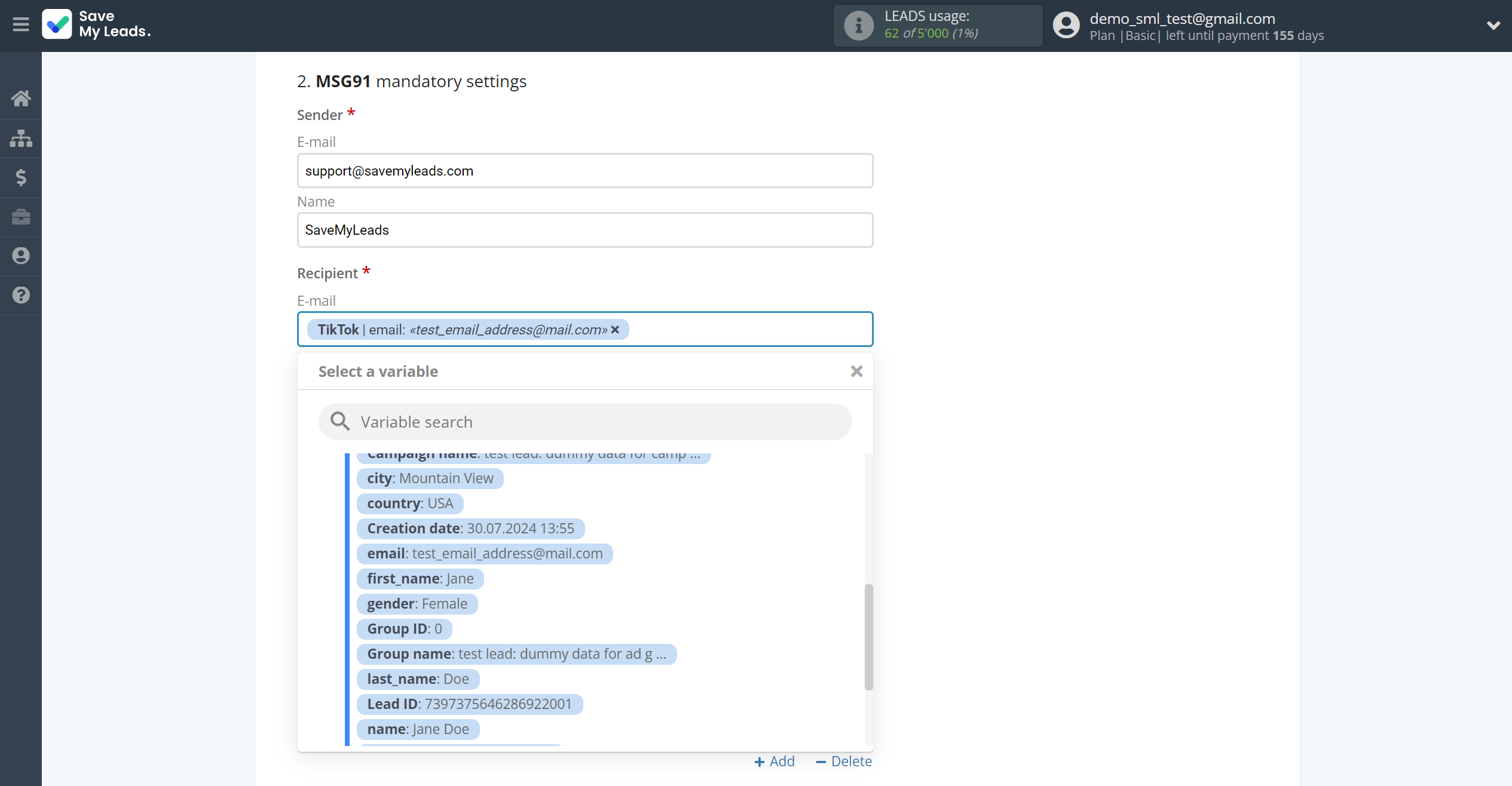The width and height of the screenshot is (1512, 786).
Task: Edit the Sender E-mail field
Action: pos(585,171)
